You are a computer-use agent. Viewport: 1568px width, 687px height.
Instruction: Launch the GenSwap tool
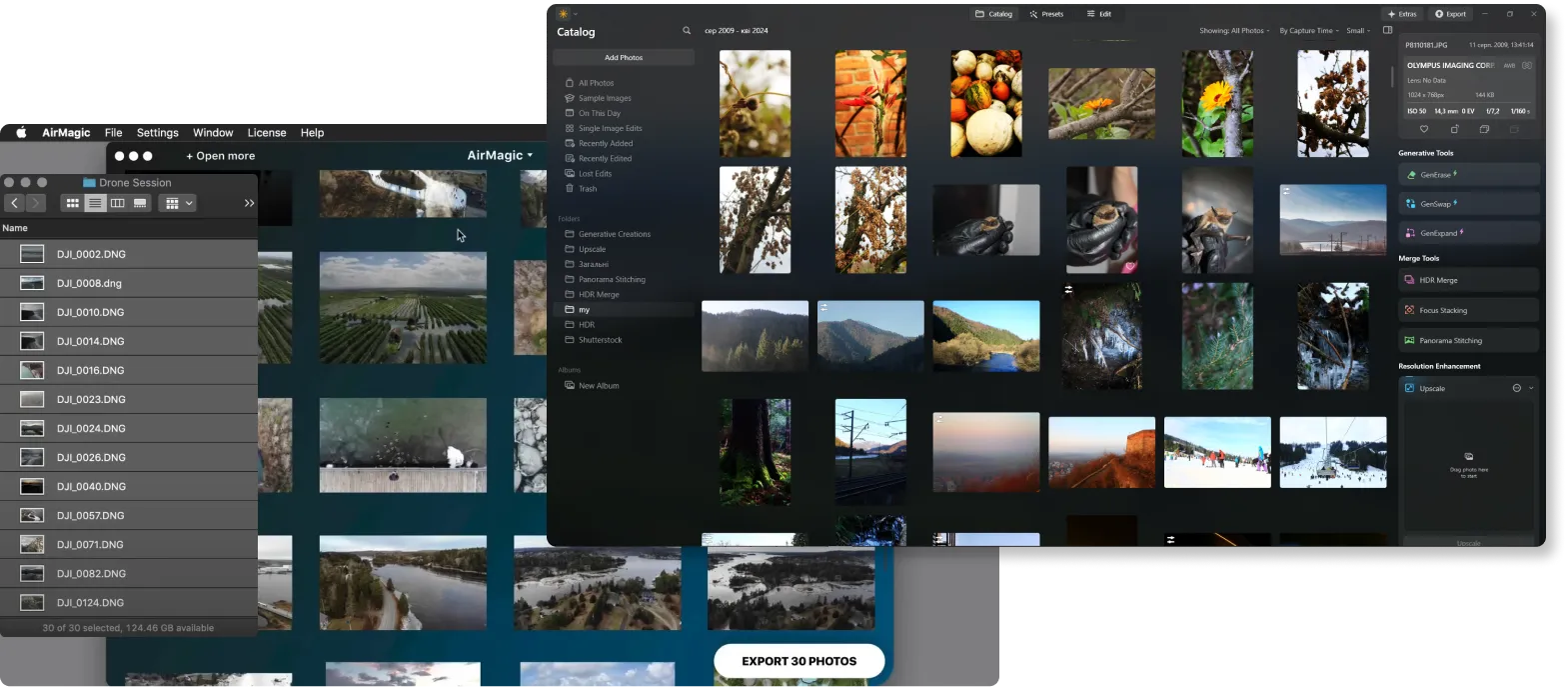tap(1468, 204)
